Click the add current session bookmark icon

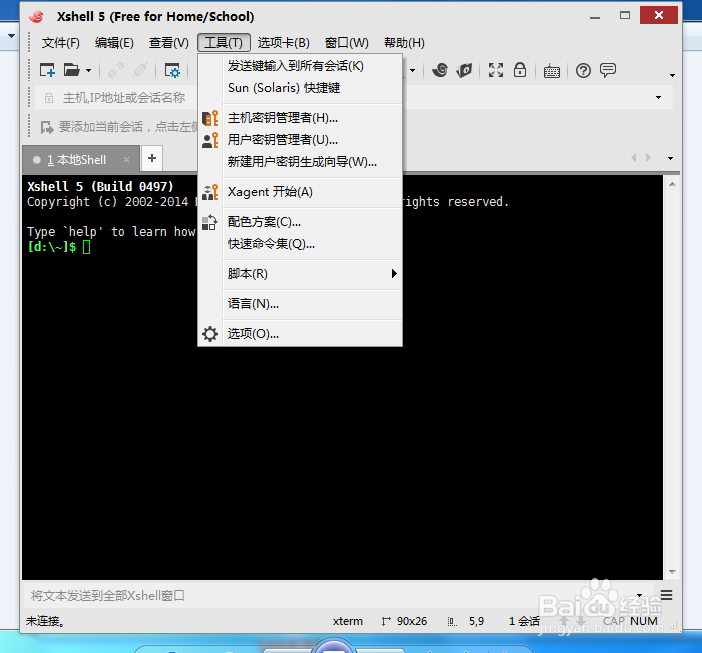point(47,128)
